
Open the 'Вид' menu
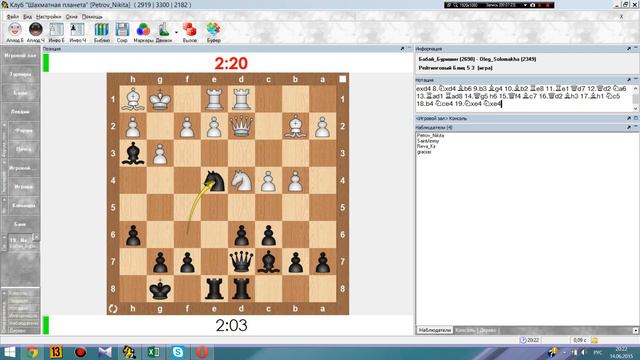click(x=27, y=17)
